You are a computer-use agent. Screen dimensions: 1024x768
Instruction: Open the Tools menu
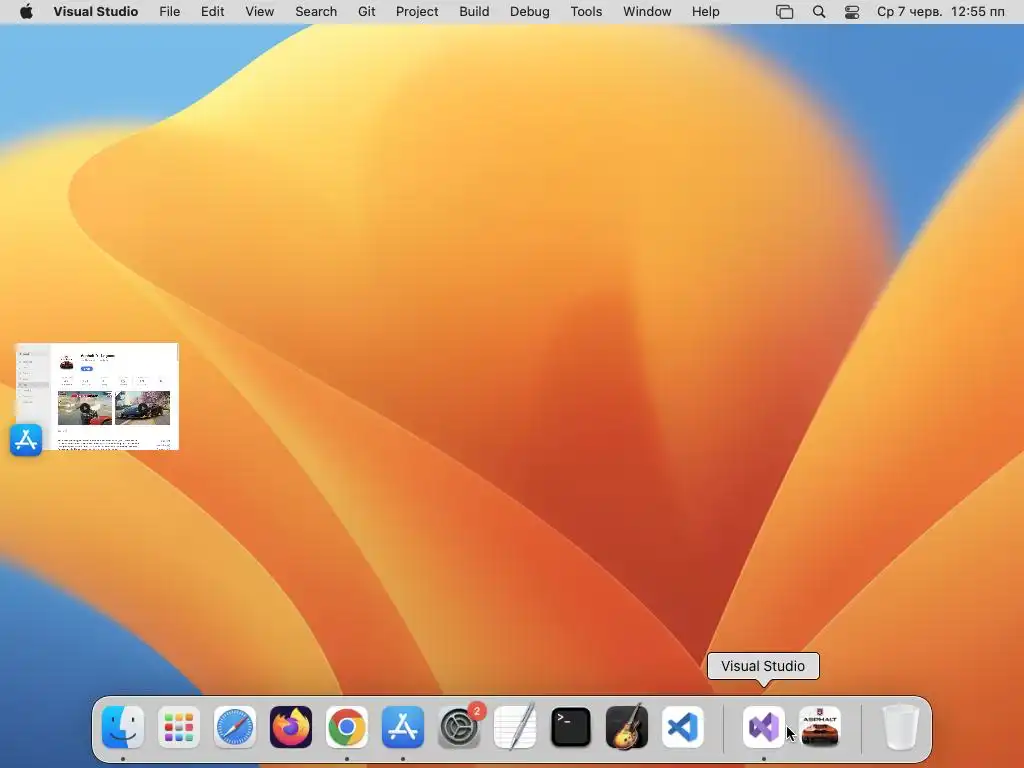(586, 12)
